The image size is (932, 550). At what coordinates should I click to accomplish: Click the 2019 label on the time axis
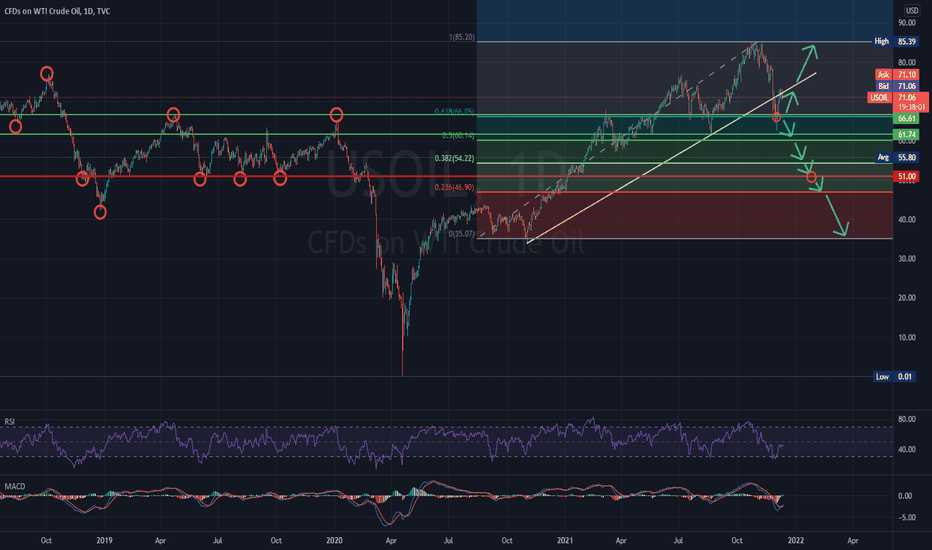click(105, 540)
